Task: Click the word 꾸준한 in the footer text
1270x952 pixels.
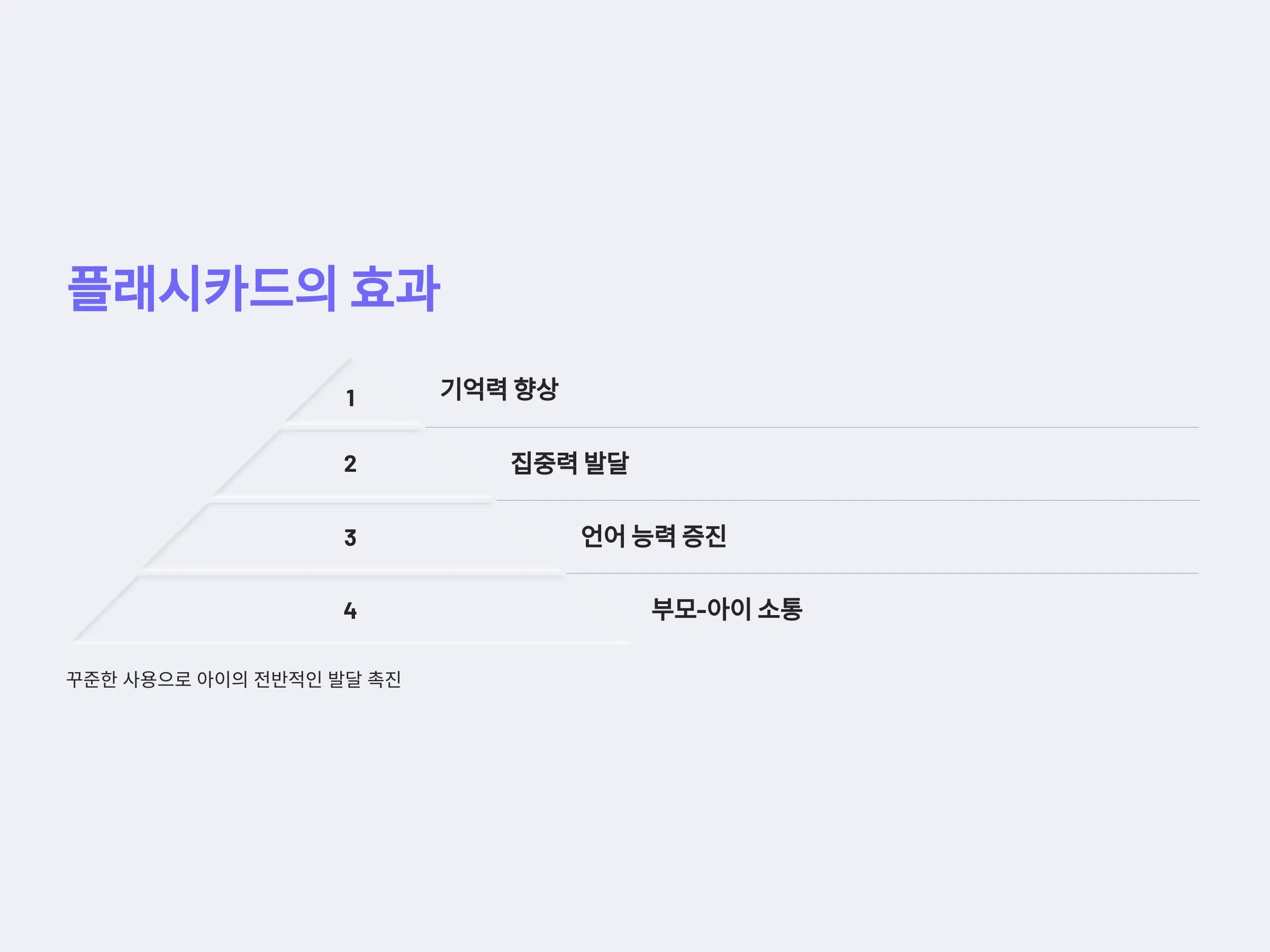Action: pyautogui.click(x=92, y=680)
